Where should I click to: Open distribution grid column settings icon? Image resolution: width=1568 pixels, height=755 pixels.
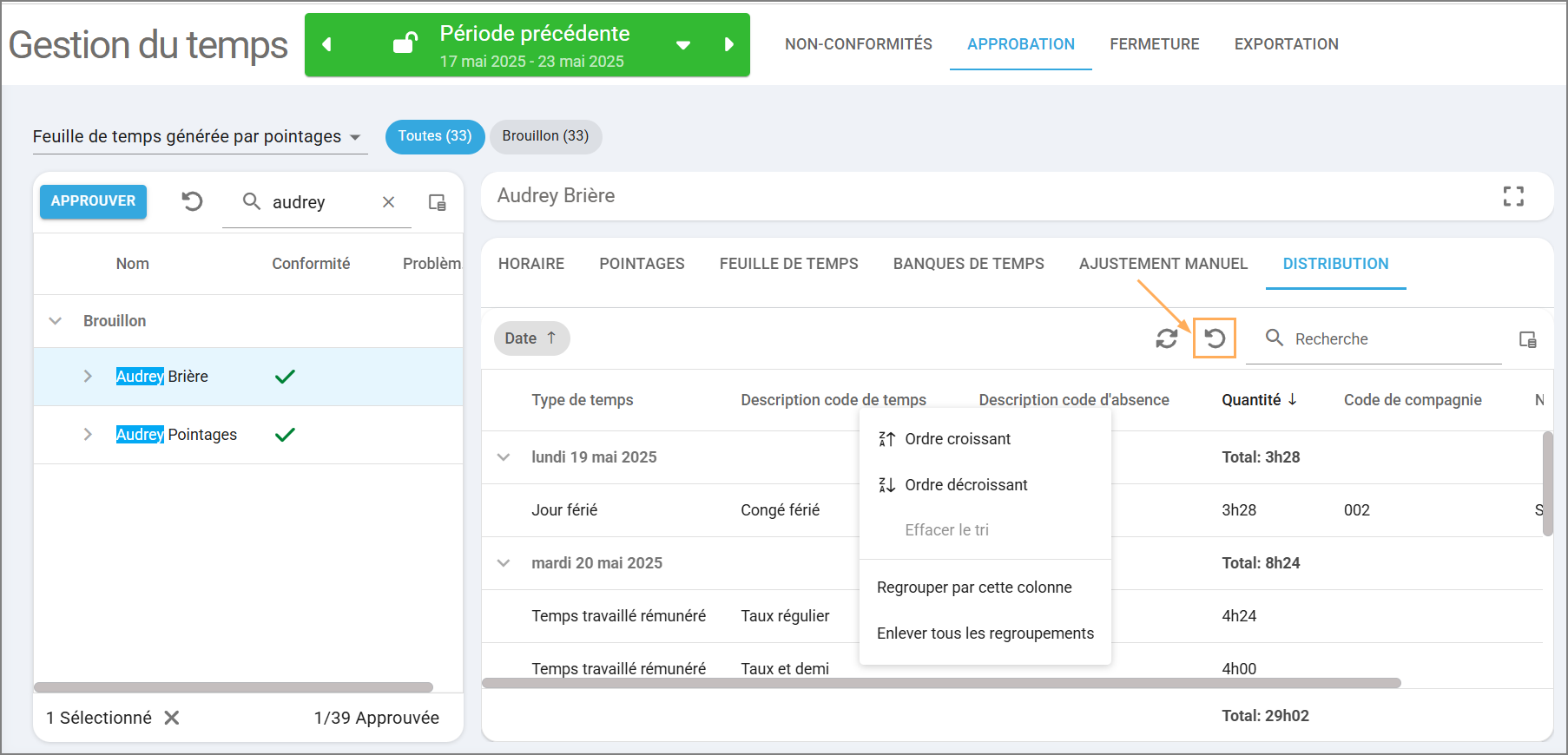coord(1527,339)
